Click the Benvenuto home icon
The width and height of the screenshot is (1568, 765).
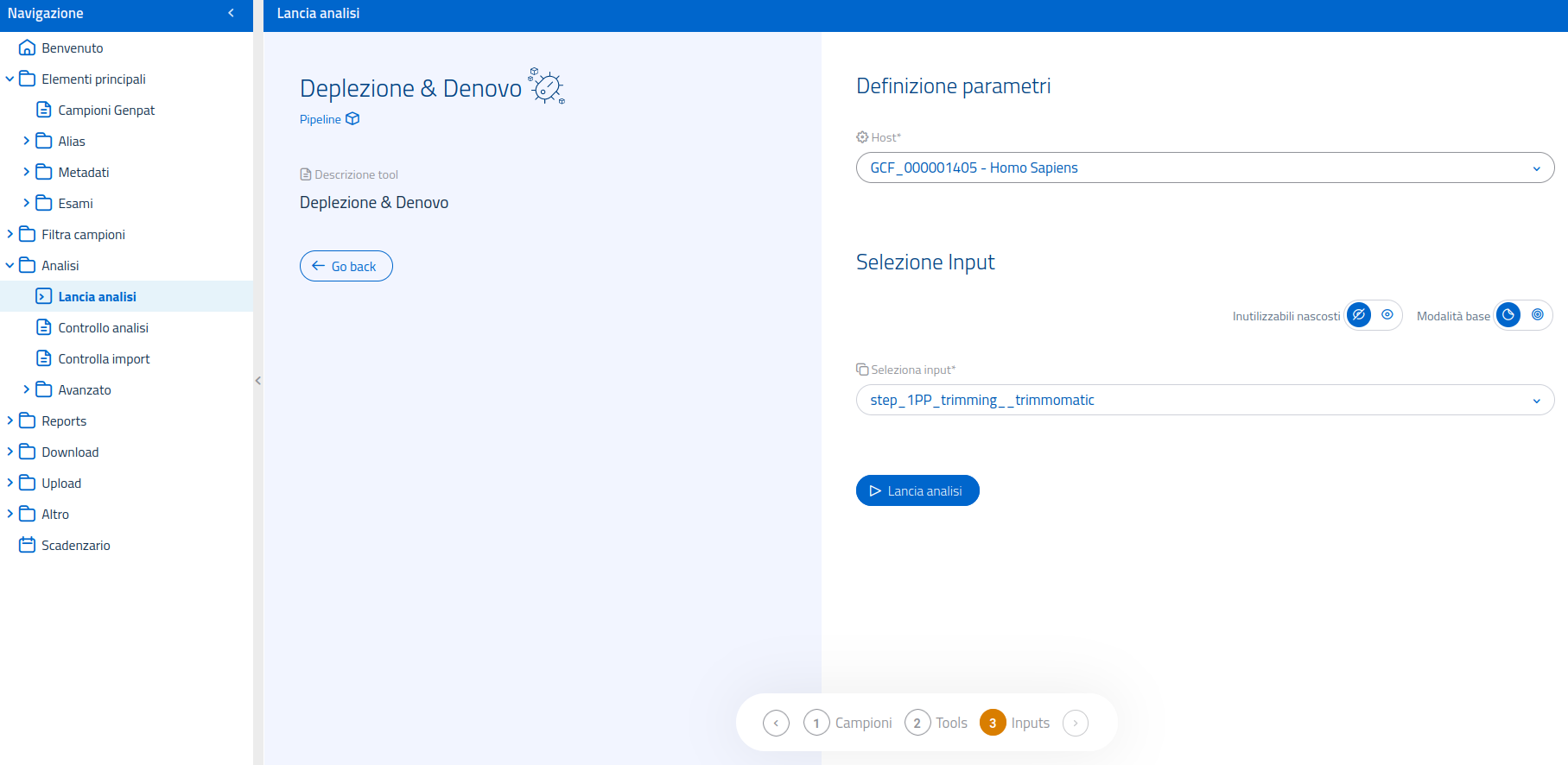[27, 48]
